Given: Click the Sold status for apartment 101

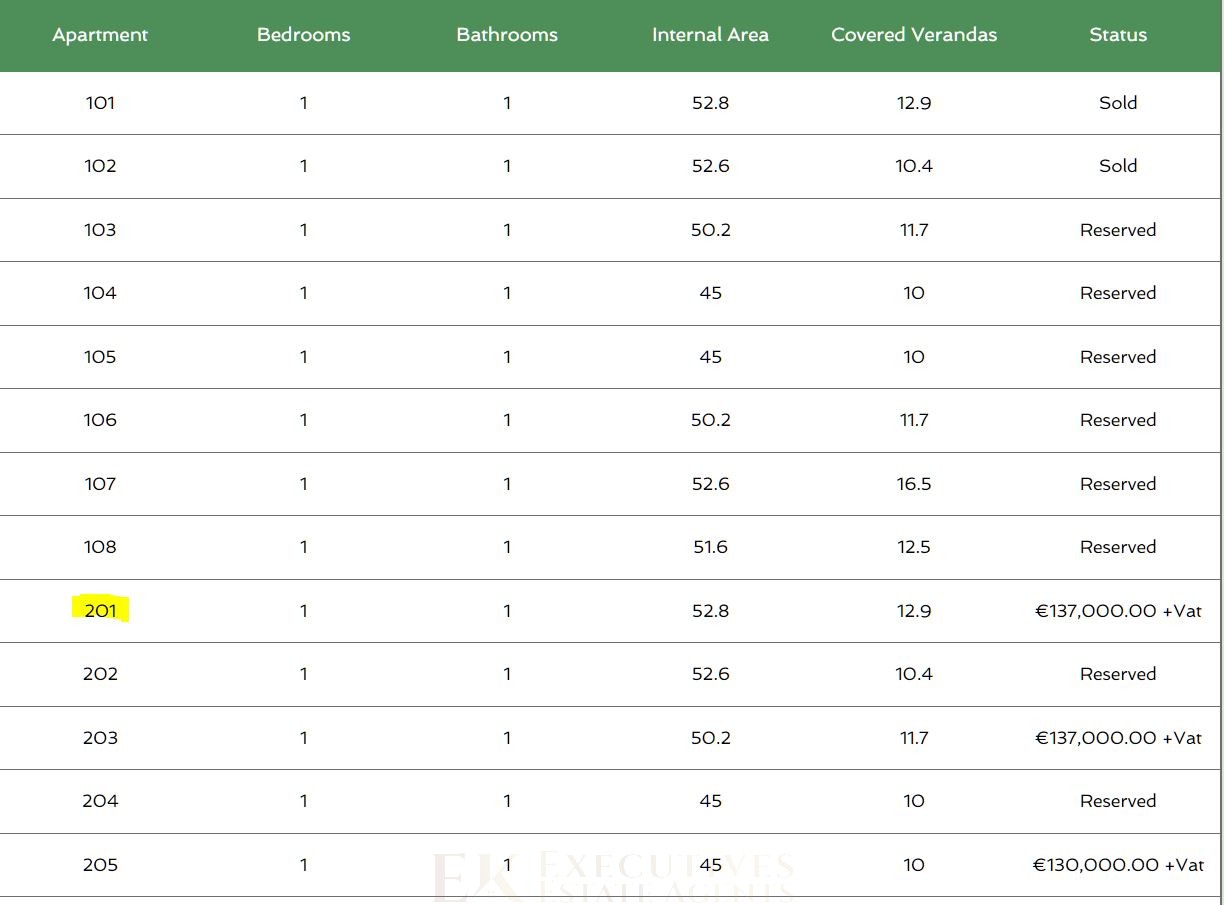Looking at the screenshot, I should [1118, 103].
